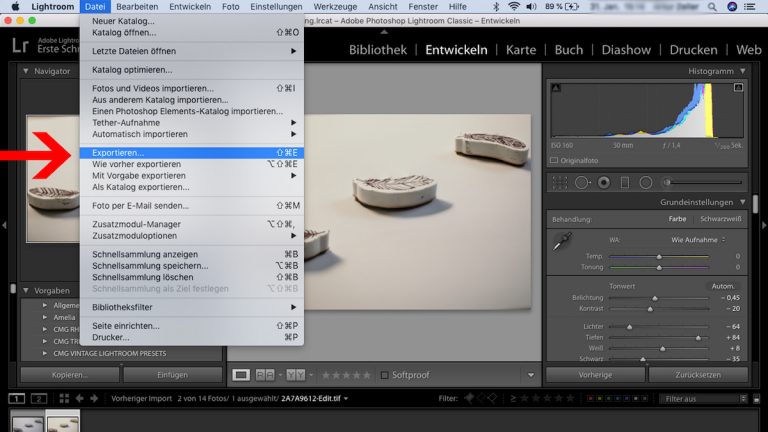Set treatment to Schwarzweiß

coord(720,219)
